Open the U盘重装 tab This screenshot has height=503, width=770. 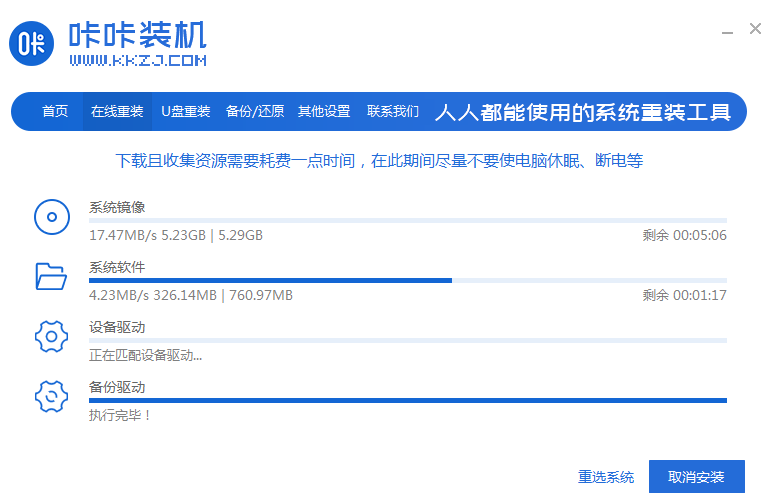(186, 111)
